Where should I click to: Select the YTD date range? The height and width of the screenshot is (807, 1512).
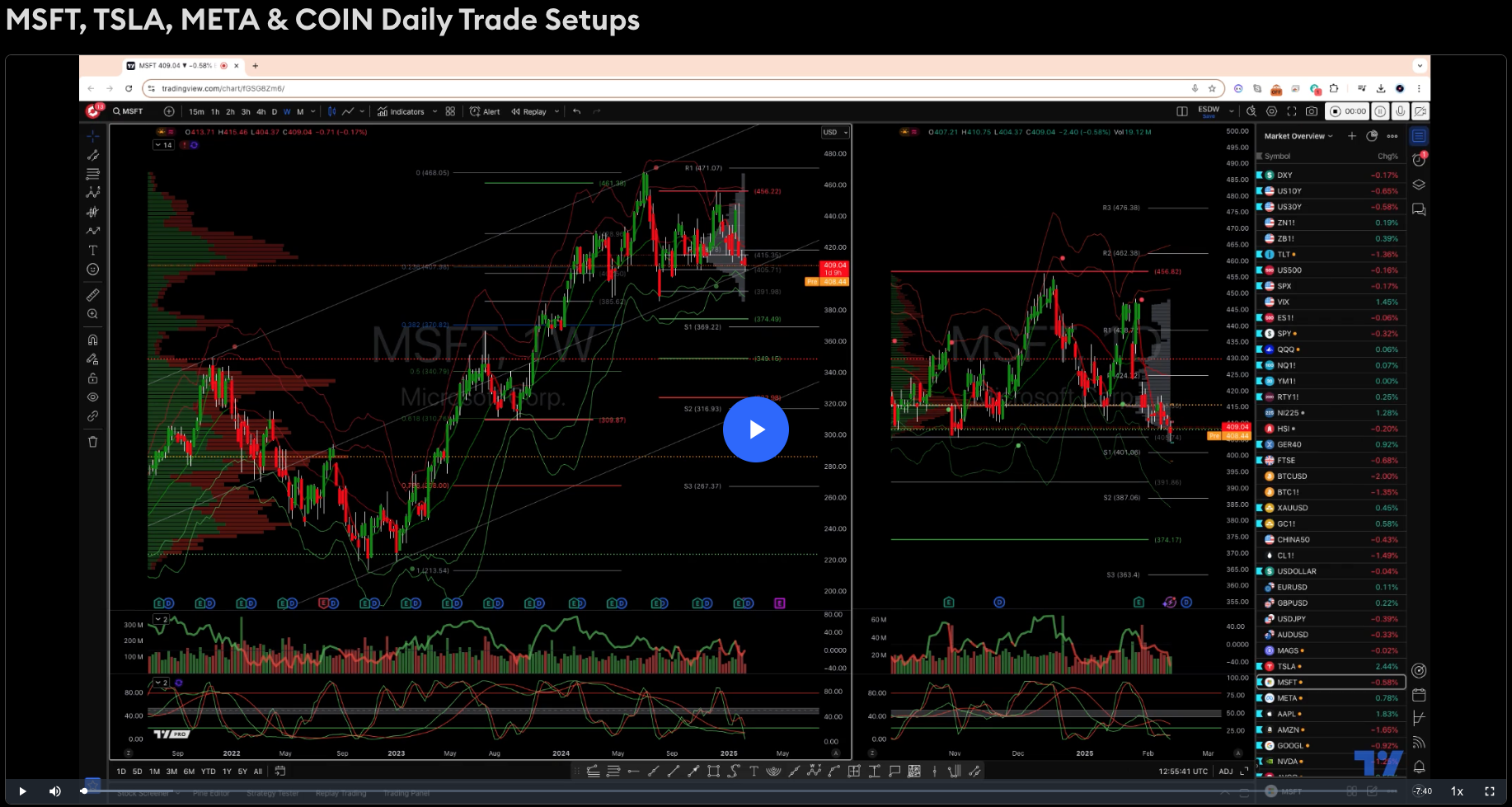click(208, 772)
